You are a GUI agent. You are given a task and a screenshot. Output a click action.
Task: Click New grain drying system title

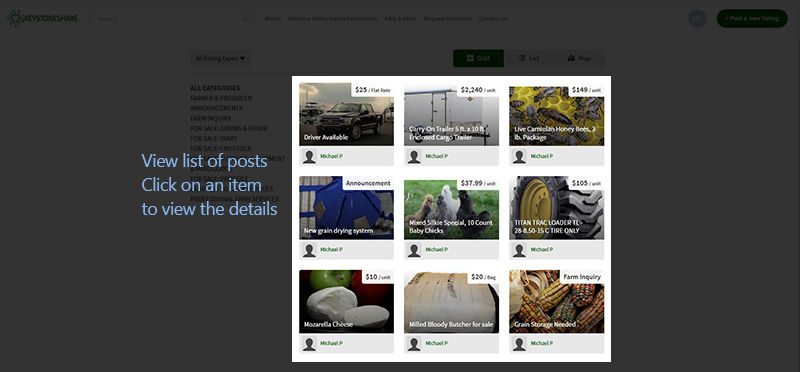coord(338,231)
